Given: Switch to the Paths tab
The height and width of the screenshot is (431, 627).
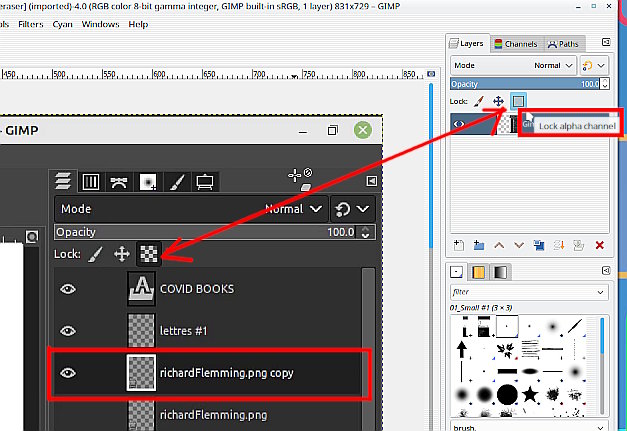Looking at the screenshot, I should [563, 44].
